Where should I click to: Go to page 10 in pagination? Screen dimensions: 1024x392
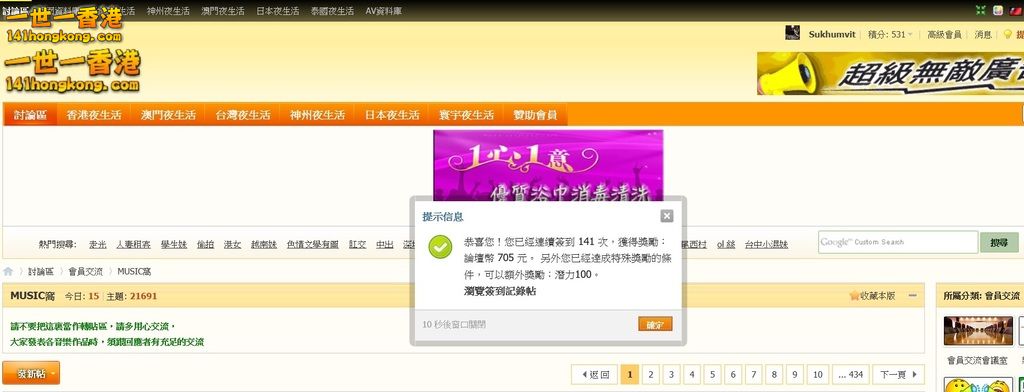pyautogui.click(x=817, y=374)
